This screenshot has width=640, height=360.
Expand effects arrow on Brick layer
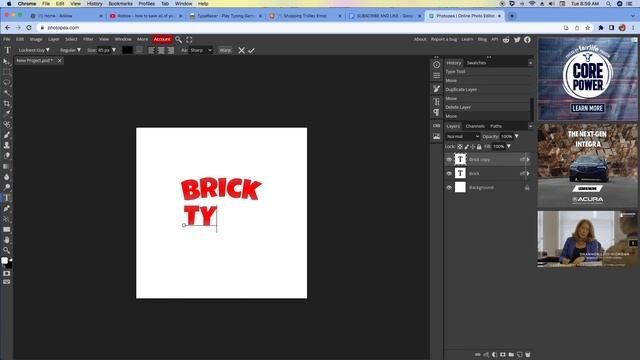pos(528,173)
